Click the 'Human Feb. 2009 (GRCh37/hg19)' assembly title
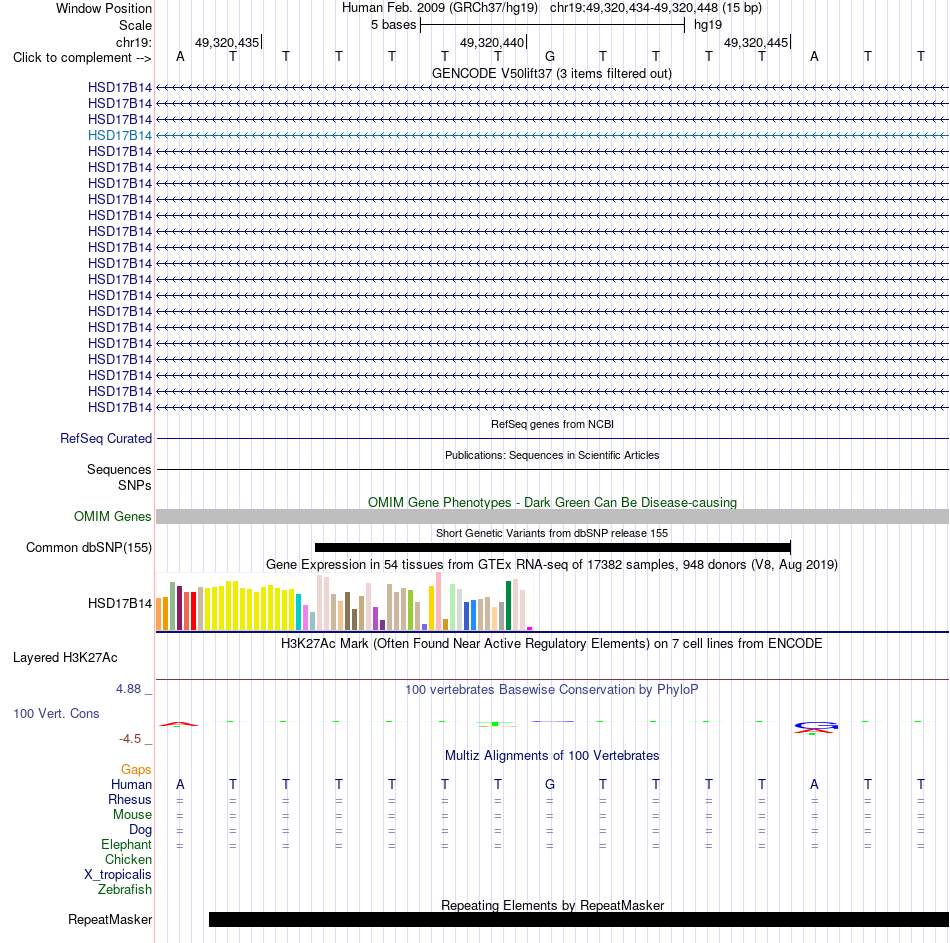Image resolution: width=950 pixels, height=943 pixels. (440, 8)
